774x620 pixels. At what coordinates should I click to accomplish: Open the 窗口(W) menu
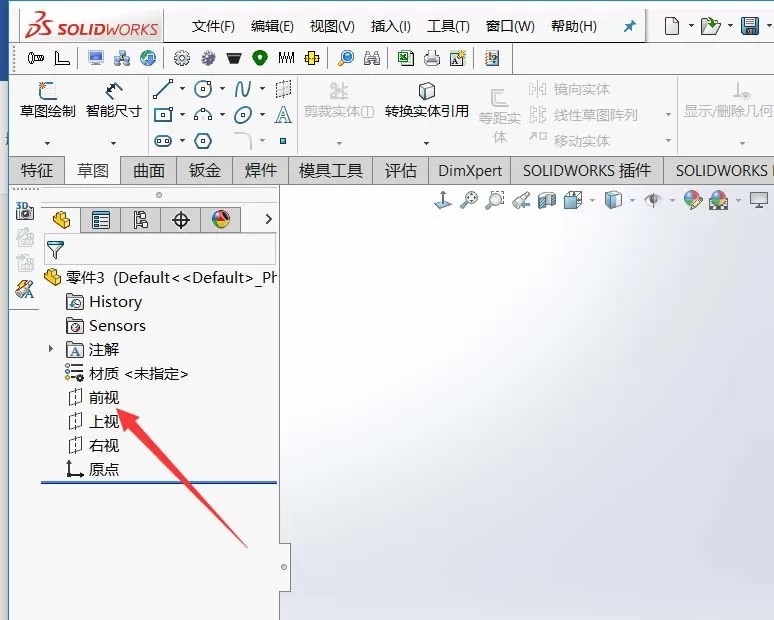click(510, 26)
